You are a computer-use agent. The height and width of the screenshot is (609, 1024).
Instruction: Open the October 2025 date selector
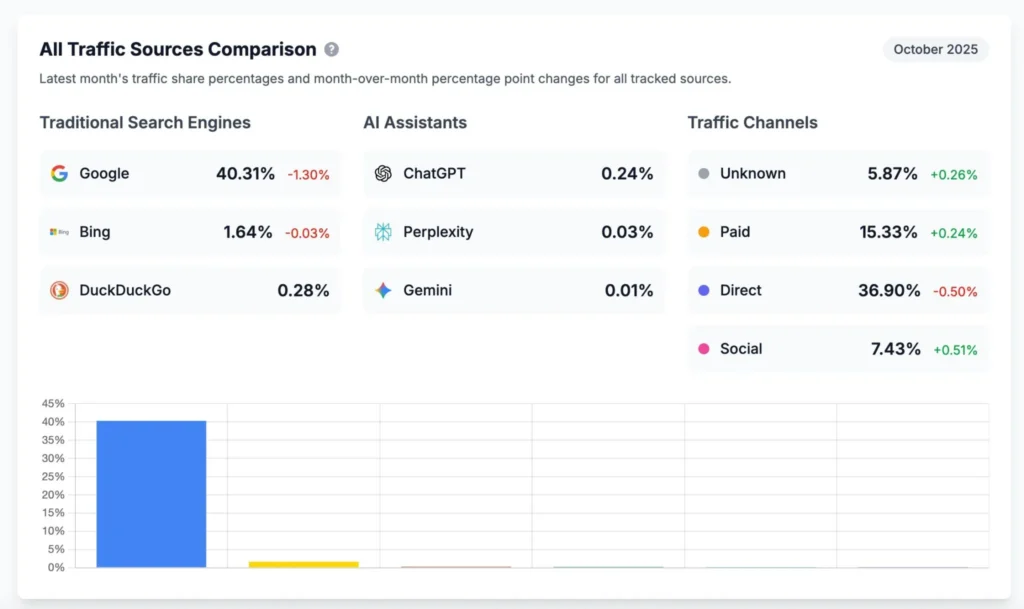click(935, 49)
